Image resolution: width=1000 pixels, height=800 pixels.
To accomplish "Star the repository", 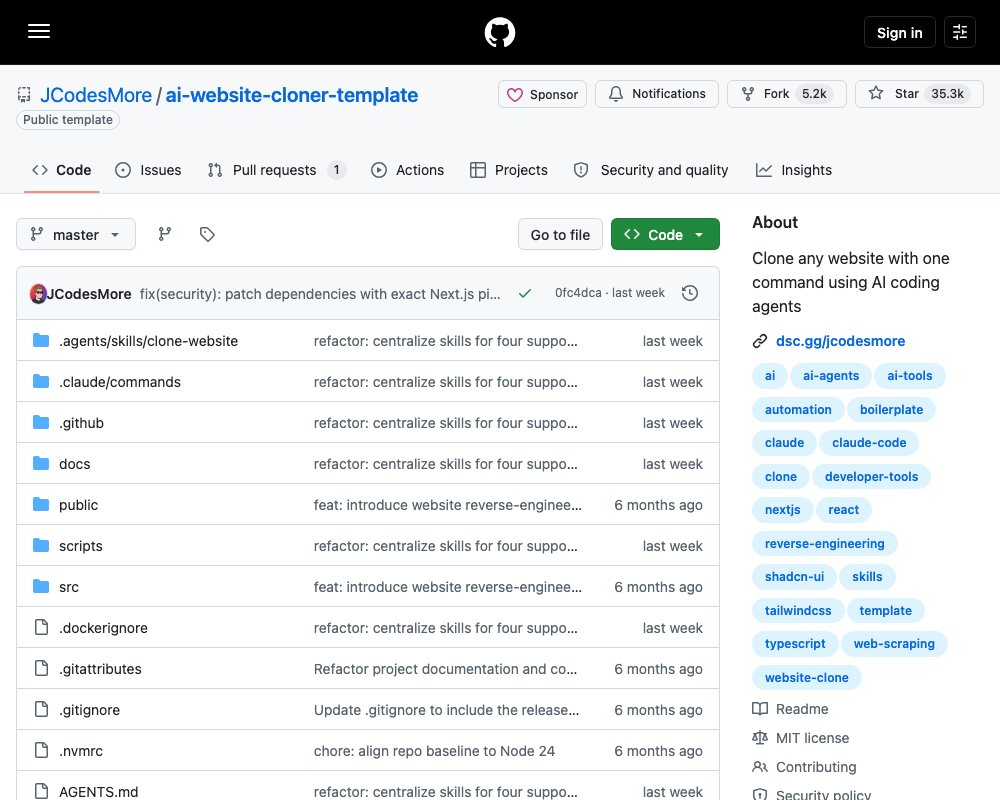I will tap(919, 94).
